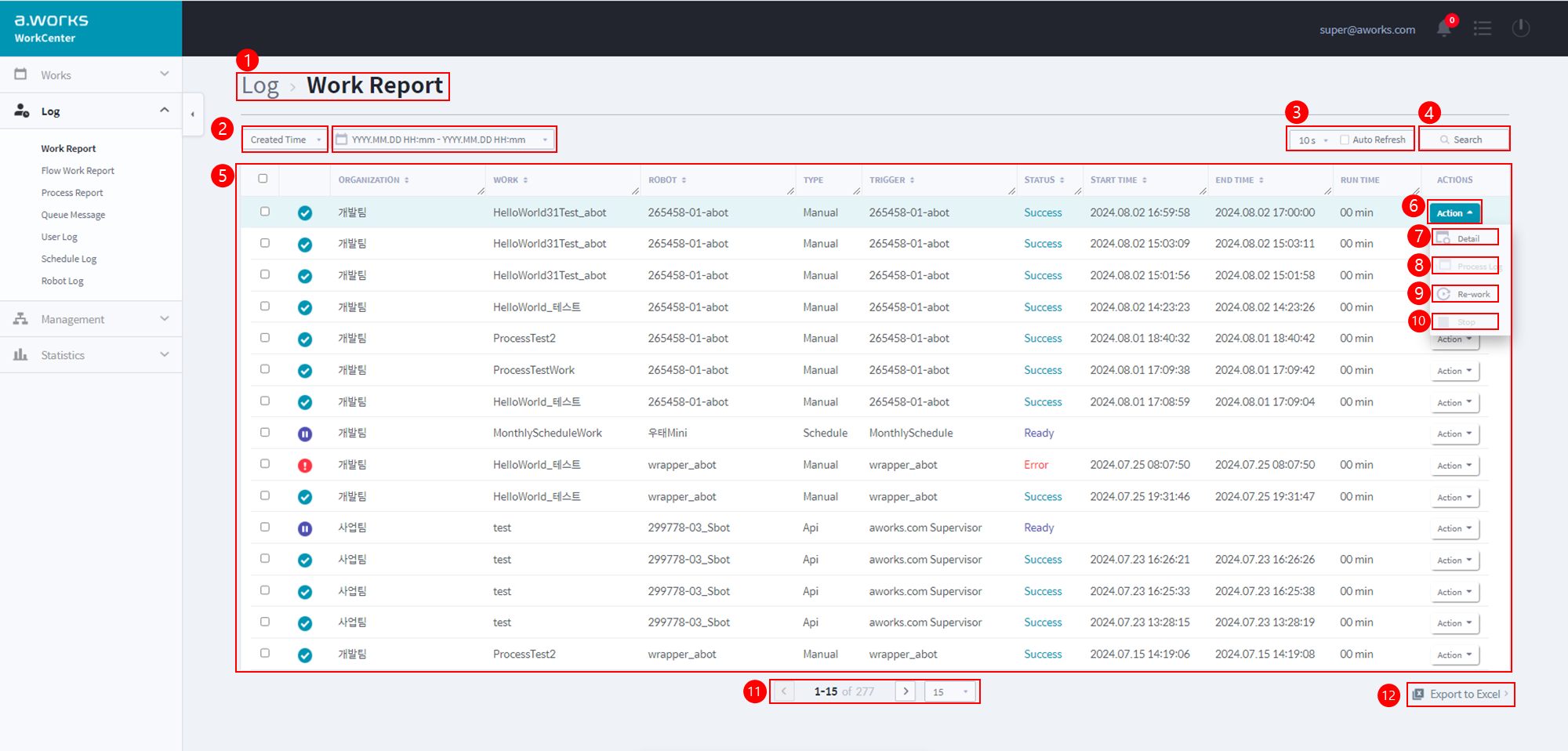Check the MonthlyScheduleWork row checkbox
Screen dimensions: 1568x751
(265, 432)
